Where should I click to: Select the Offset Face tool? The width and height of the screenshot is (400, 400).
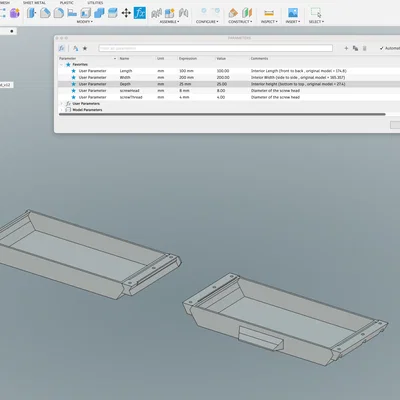click(x=113, y=13)
